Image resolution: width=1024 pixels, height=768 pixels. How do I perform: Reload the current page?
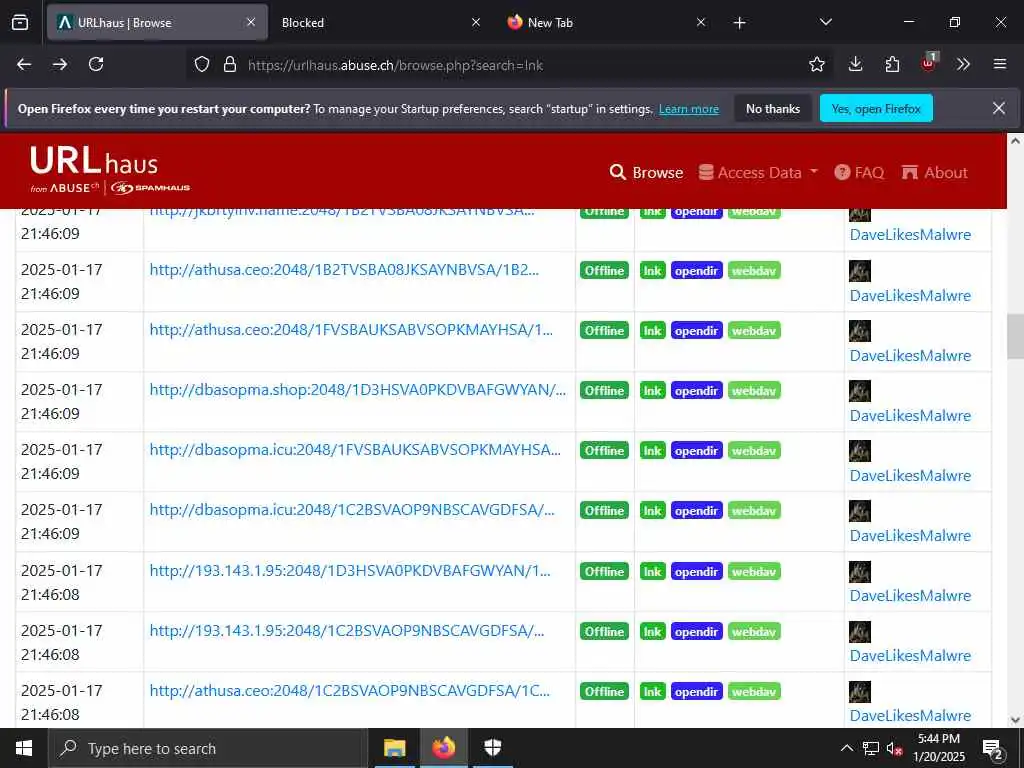pyautogui.click(x=96, y=64)
